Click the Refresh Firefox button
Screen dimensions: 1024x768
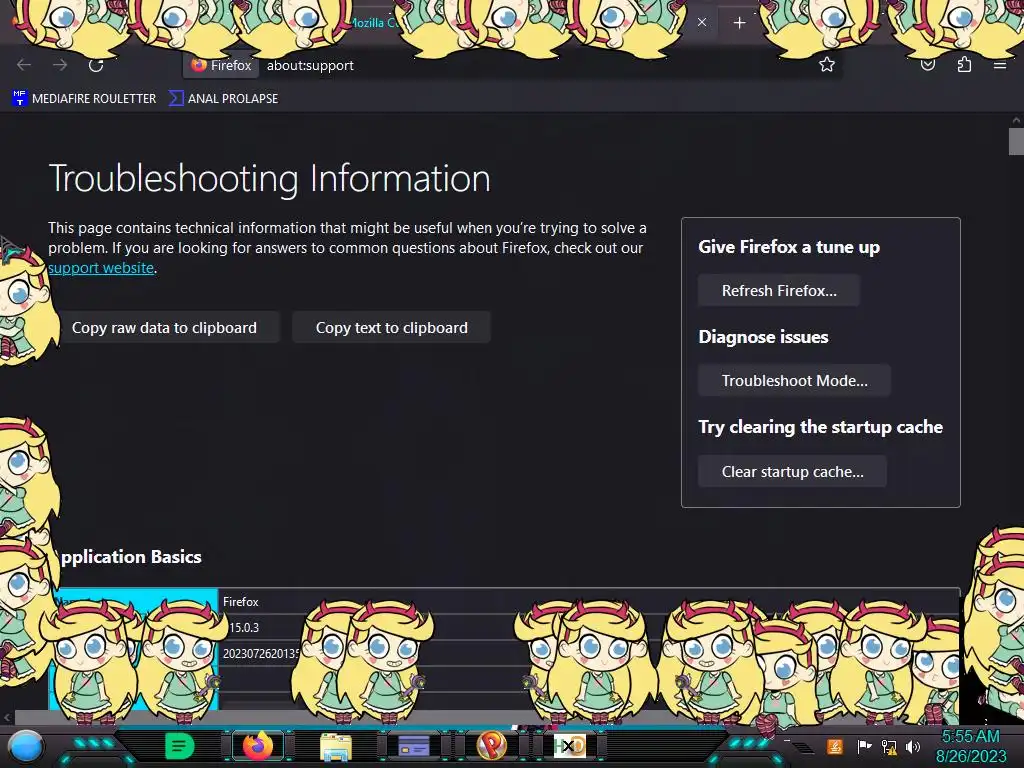click(778, 291)
